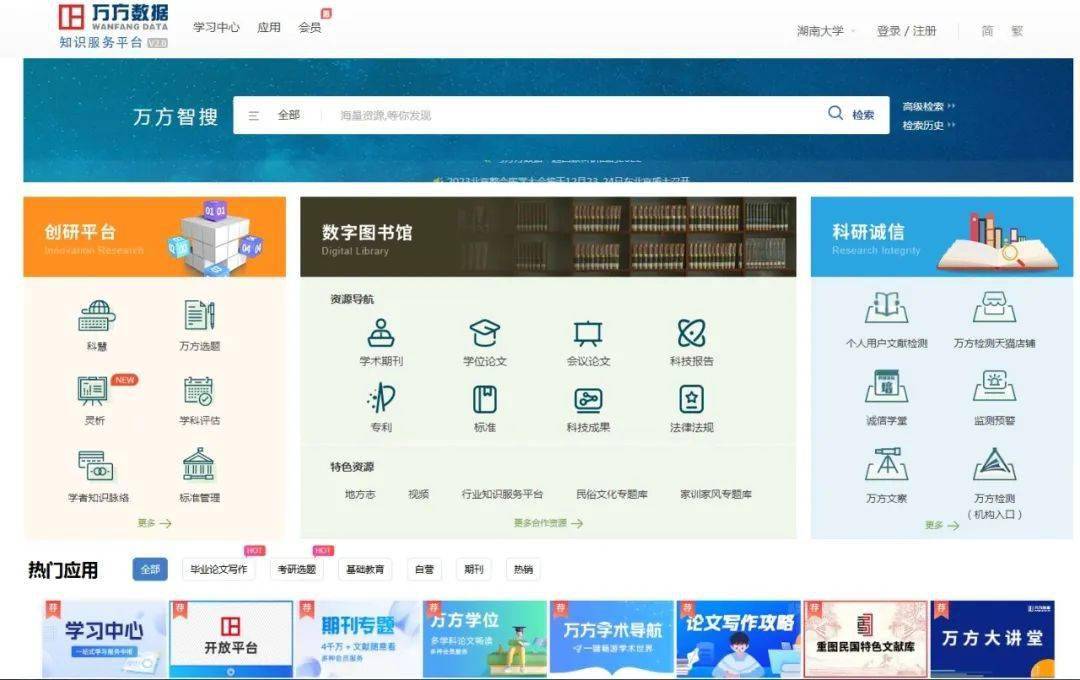Switch to traditional Chinese 繁
Image resolution: width=1080 pixels, height=680 pixels.
[1017, 31]
